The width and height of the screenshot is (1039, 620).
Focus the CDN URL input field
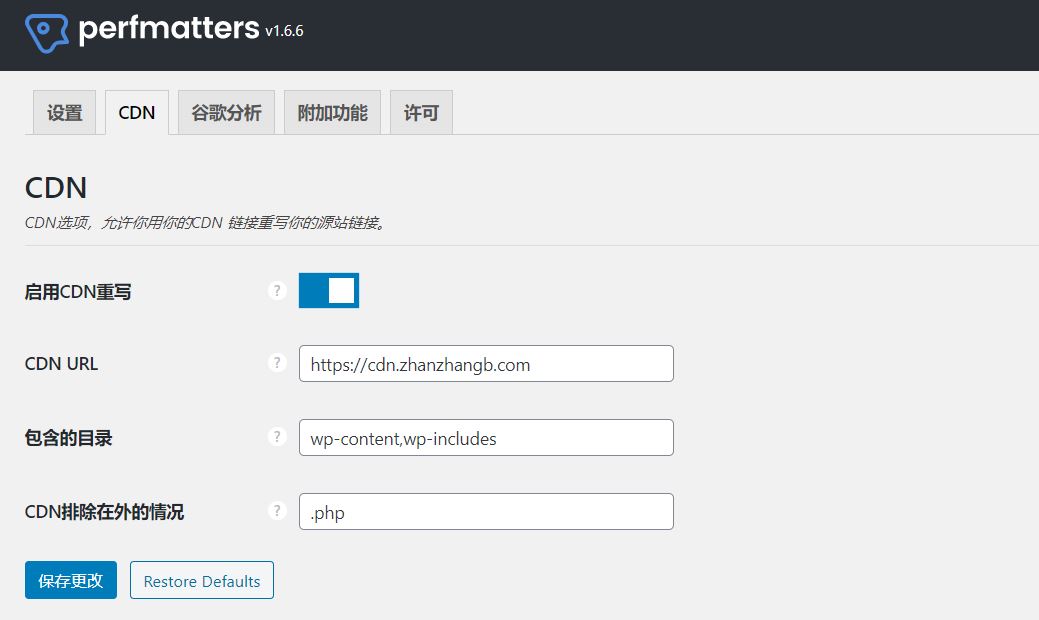[486, 364]
